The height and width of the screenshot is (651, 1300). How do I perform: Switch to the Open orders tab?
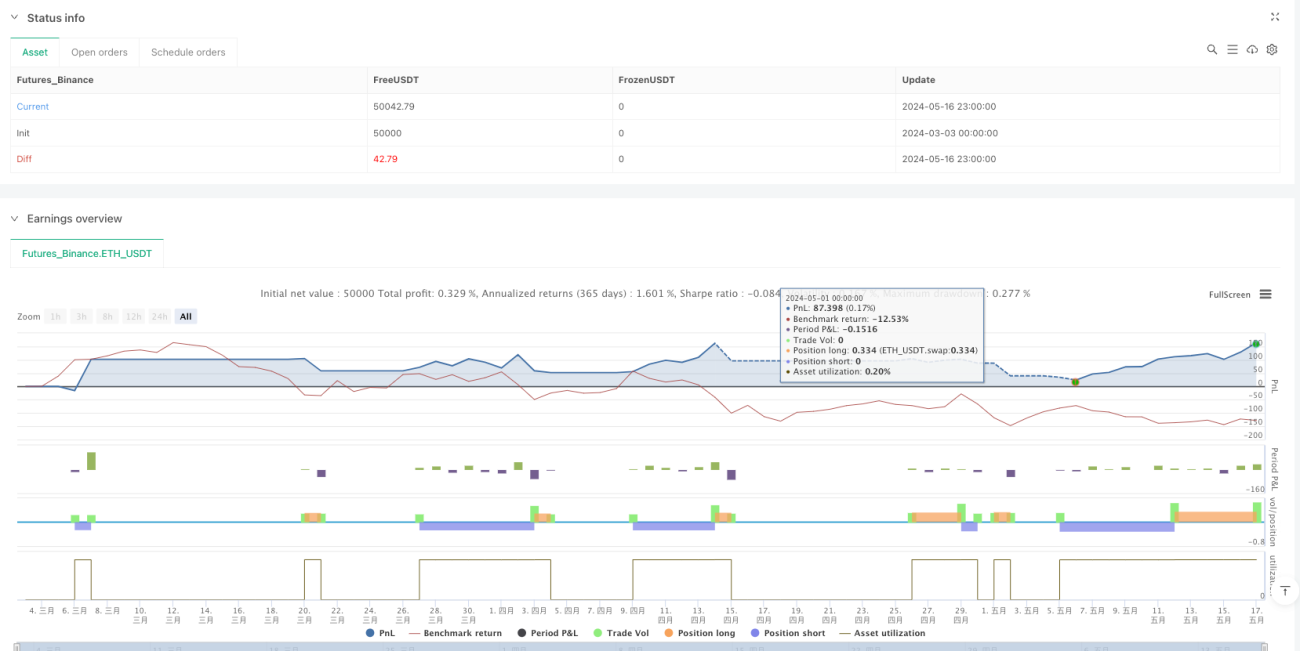point(99,52)
